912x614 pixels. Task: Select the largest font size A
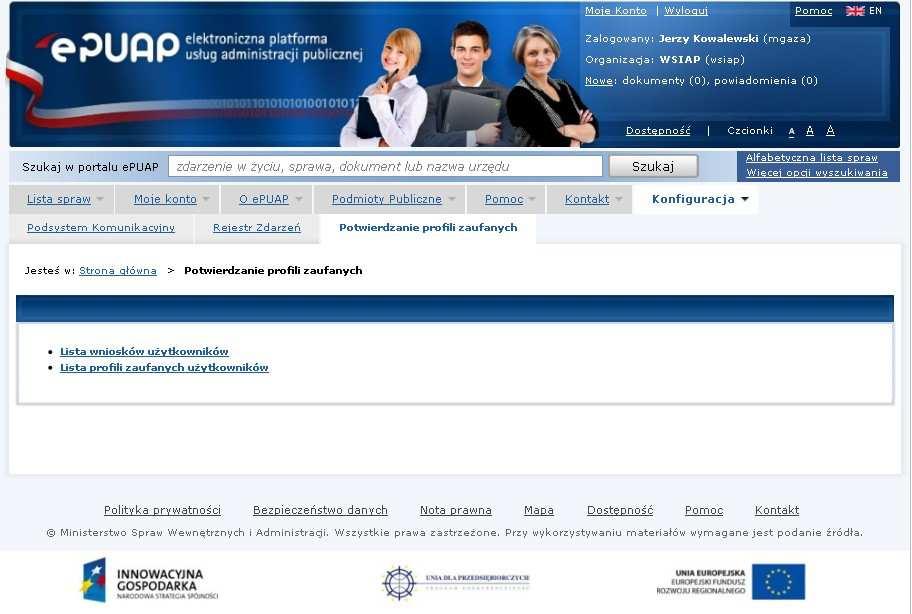[831, 130]
